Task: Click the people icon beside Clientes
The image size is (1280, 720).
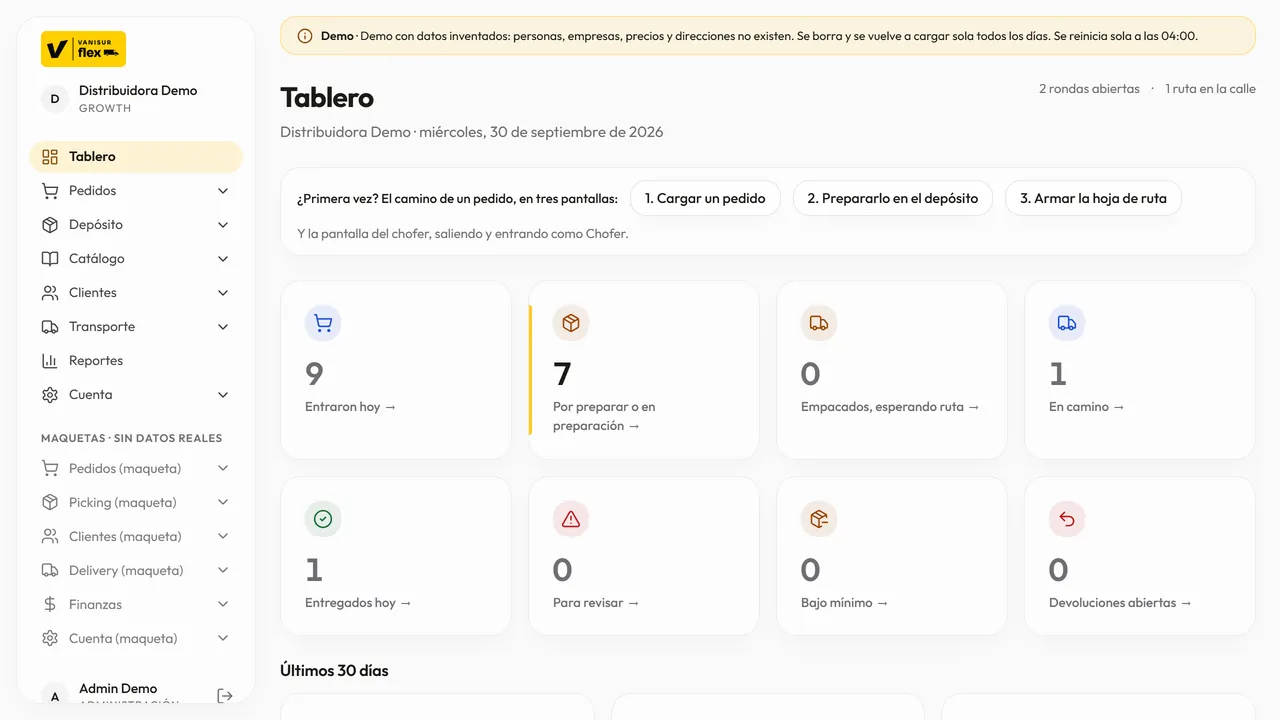Action: click(x=50, y=293)
